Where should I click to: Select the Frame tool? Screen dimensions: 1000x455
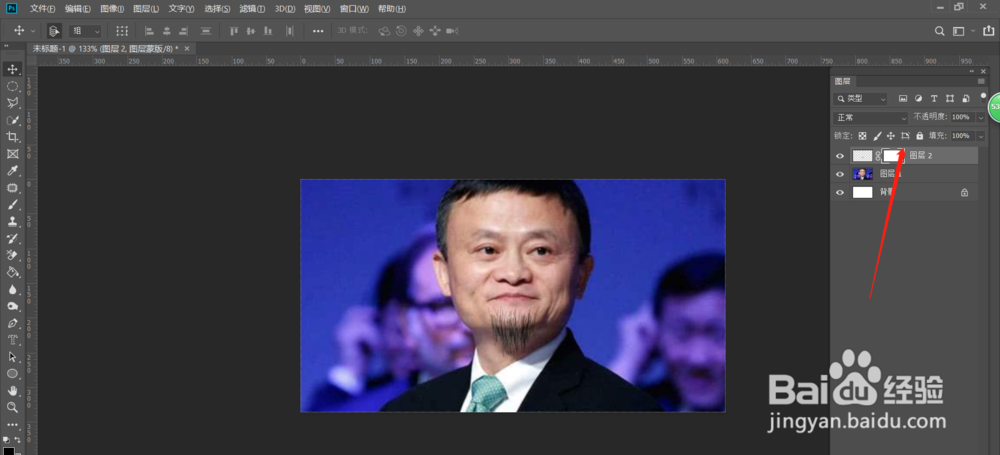pyautogui.click(x=12, y=154)
